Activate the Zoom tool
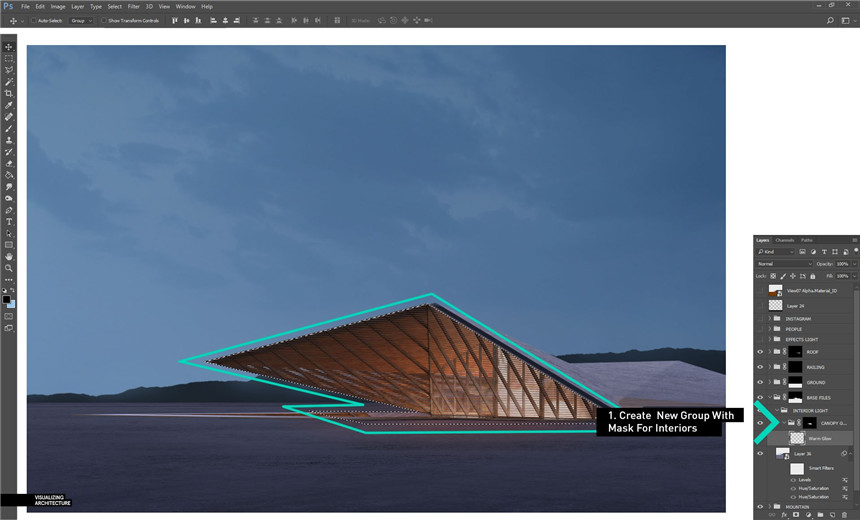This screenshot has height=520, width=860. point(9,268)
